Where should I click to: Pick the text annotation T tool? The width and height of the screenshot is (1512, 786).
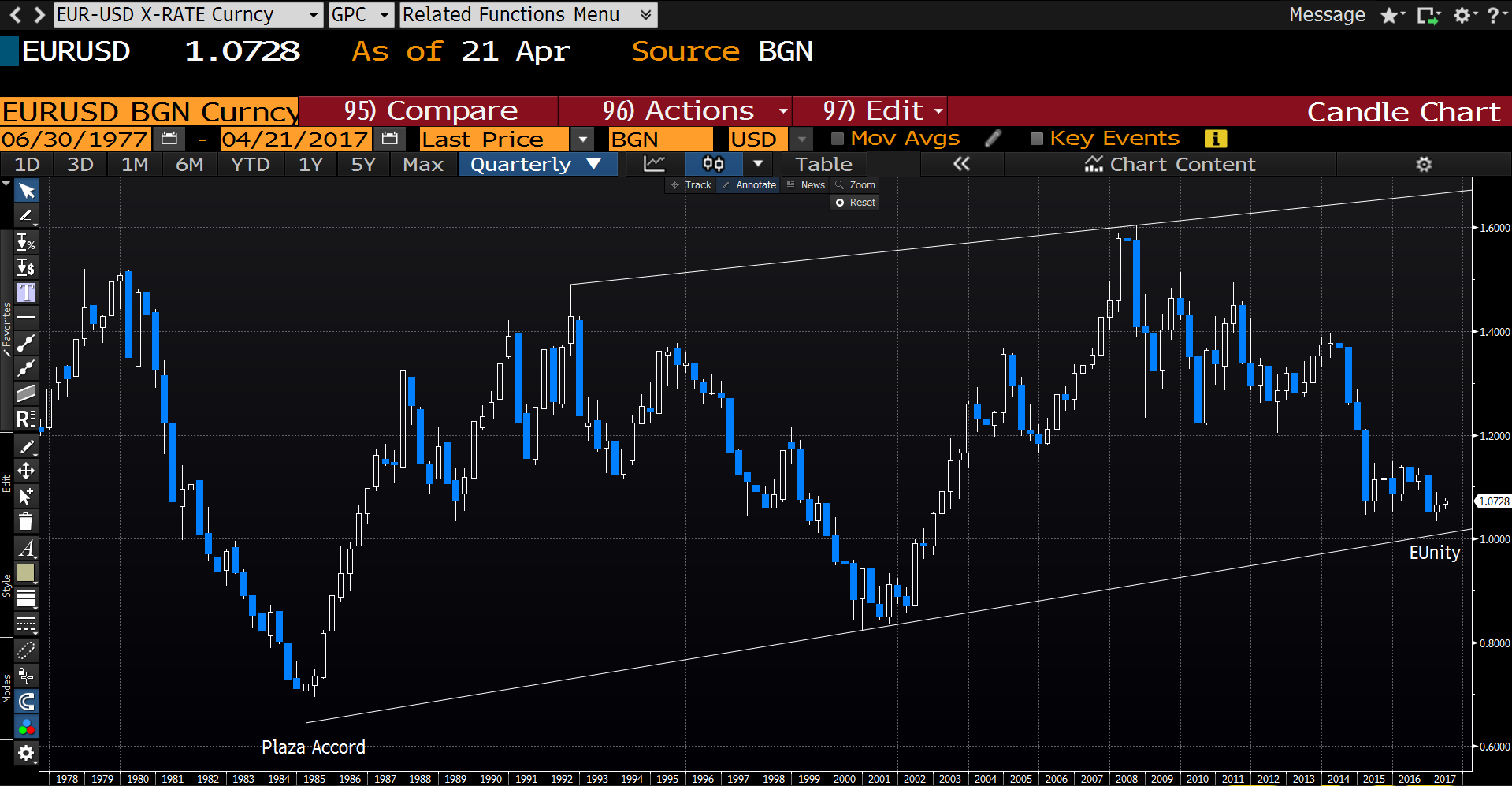26,292
